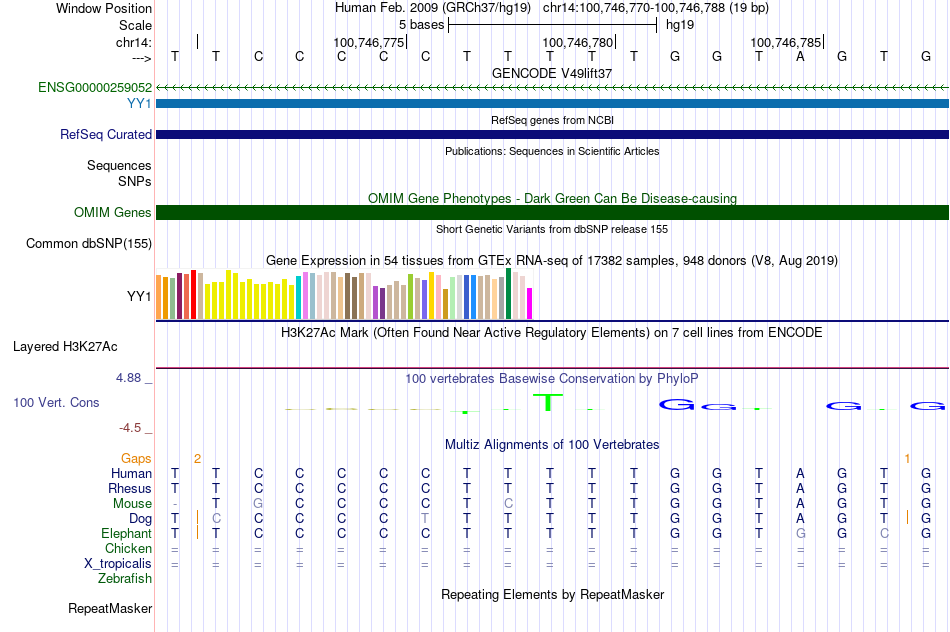Screen dimensions: 950x632
Task: Click the 'GENCODE V49lift37' track title
Action: (x=552, y=73)
